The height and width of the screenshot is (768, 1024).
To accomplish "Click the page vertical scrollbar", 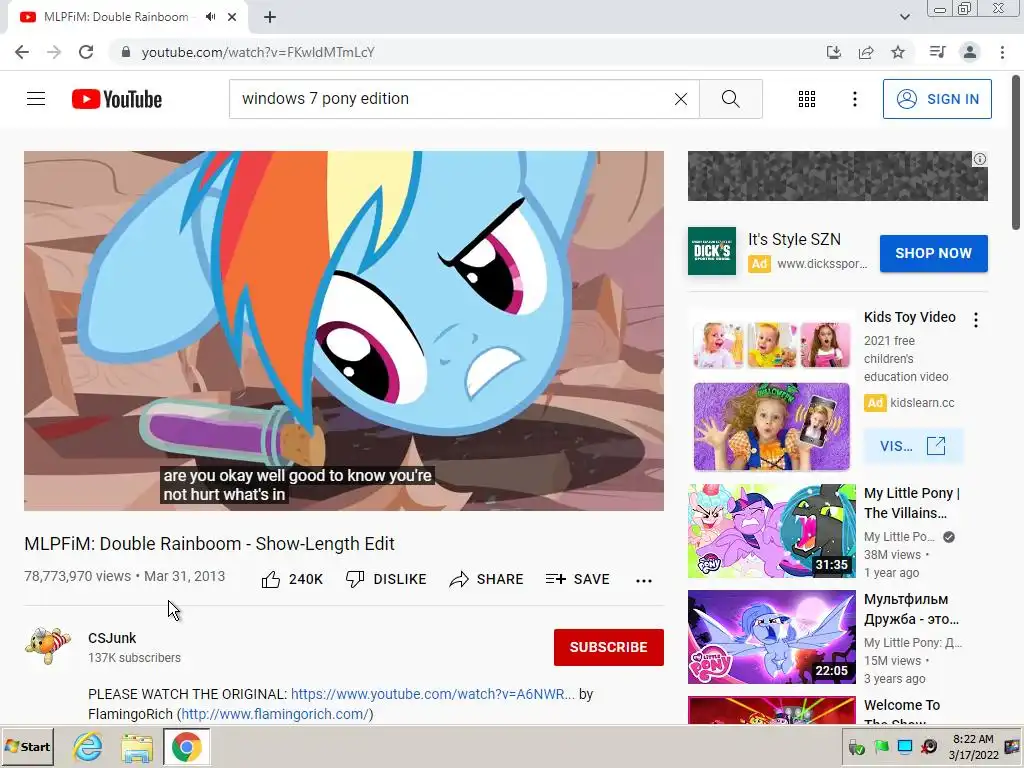I will (1016, 152).
